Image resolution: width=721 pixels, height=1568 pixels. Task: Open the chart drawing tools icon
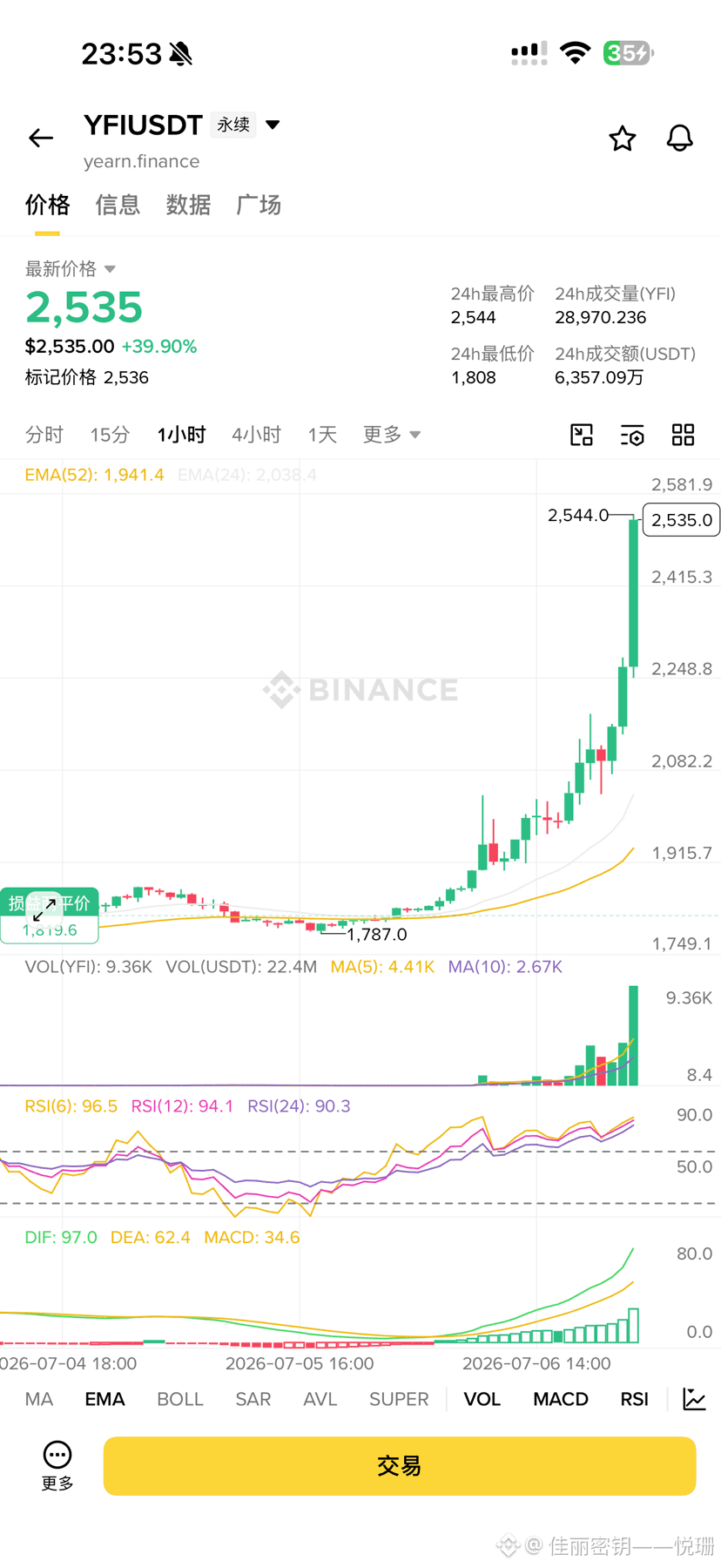581,435
